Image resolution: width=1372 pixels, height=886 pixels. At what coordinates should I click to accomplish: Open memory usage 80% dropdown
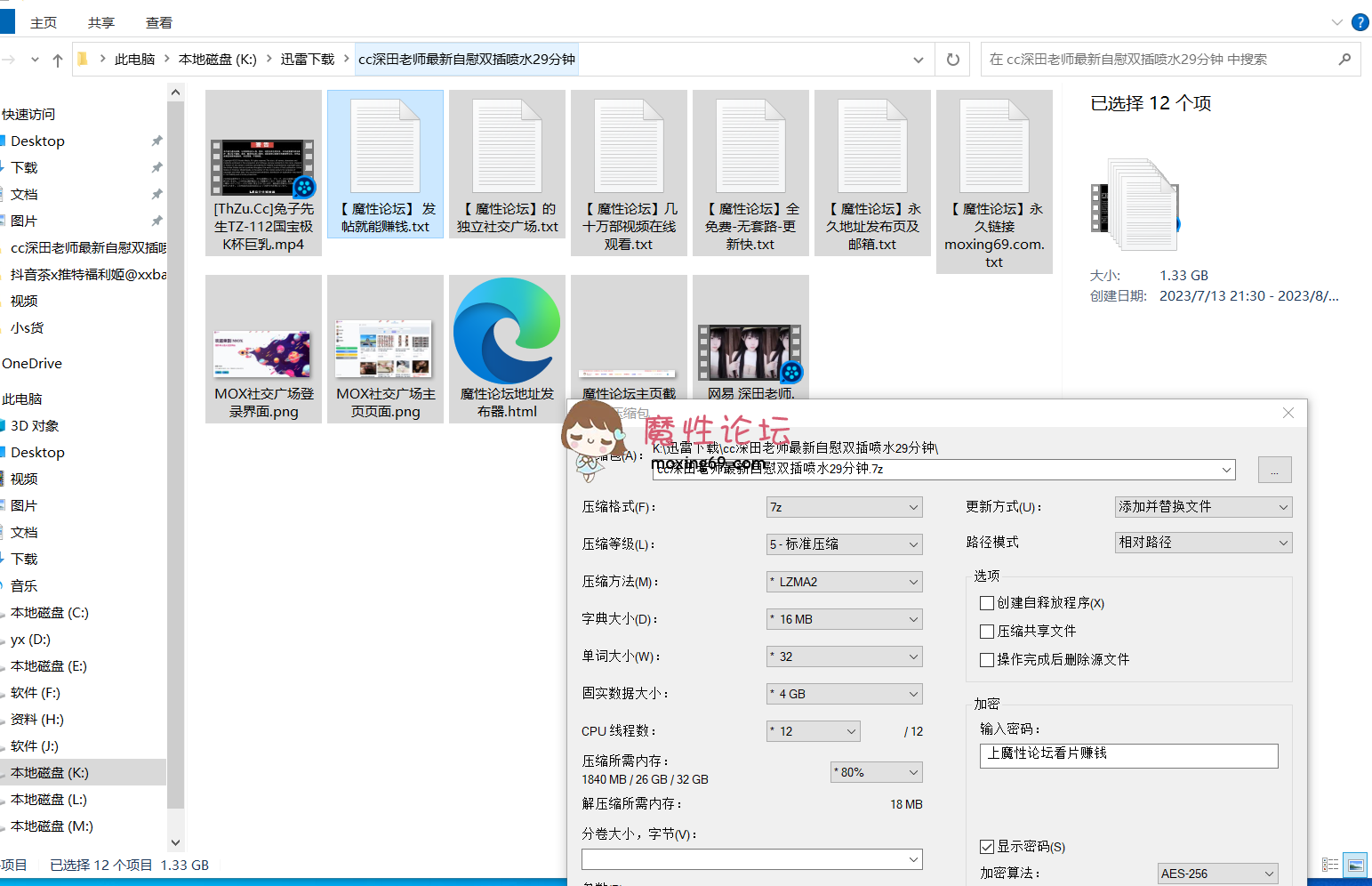point(876,772)
